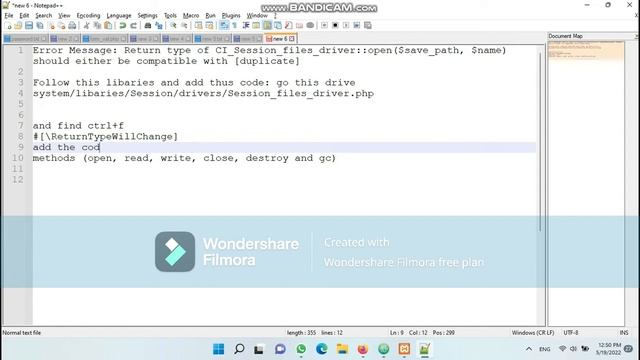The width and height of the screenshot is (640, 360).
Task: Click the Open file toolbar icon
Action: tap(18, 26)
